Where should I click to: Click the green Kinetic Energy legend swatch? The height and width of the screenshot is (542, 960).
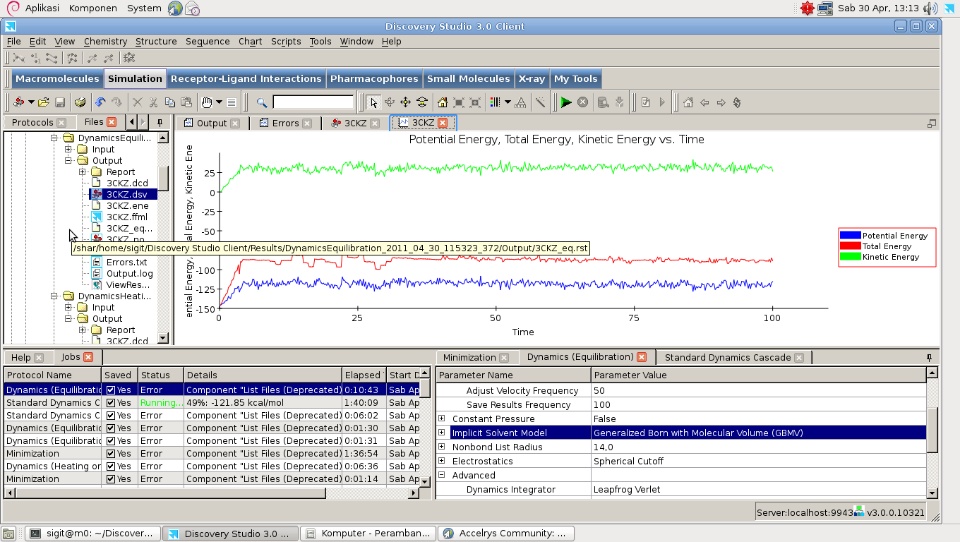[848, 257]
